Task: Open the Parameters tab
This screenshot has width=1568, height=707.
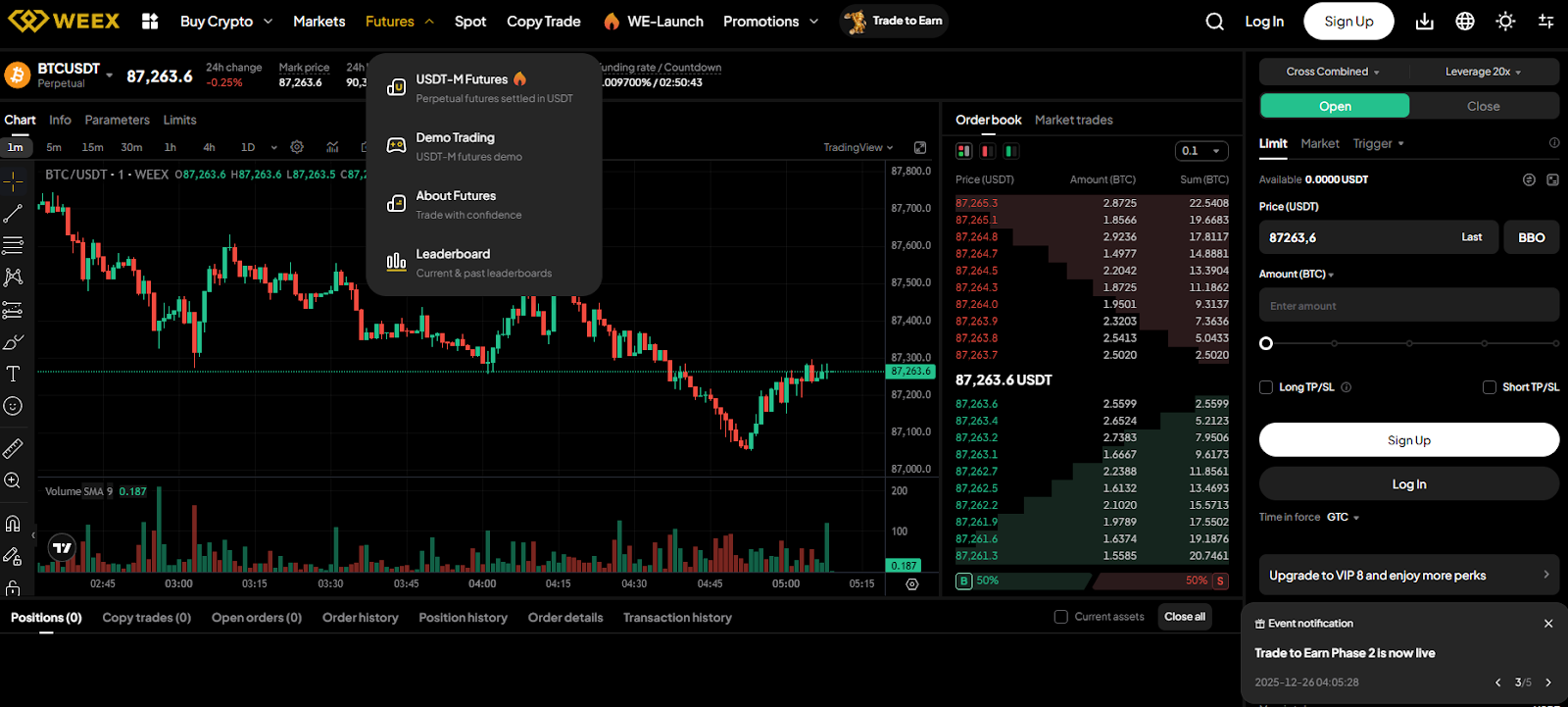Action: coord(117,120)
